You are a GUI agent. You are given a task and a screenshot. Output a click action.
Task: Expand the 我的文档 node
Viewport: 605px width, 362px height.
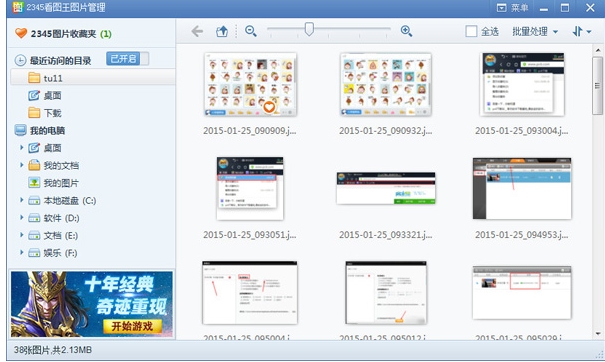click(22, 165)
